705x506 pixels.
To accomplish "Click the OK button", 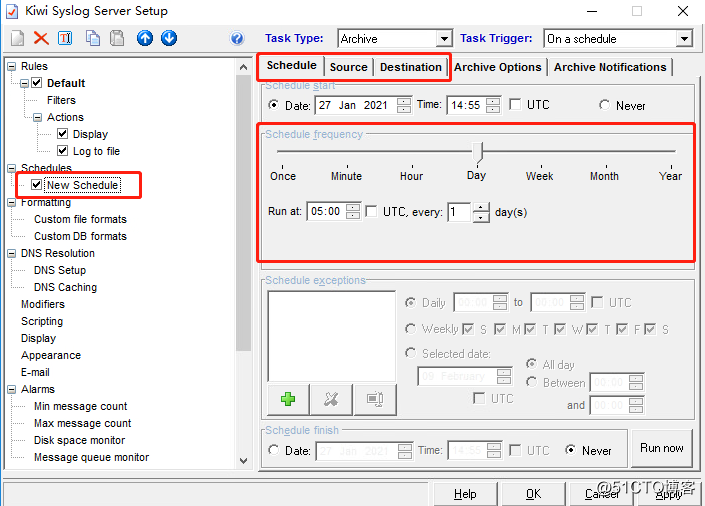I will [533, 494].
